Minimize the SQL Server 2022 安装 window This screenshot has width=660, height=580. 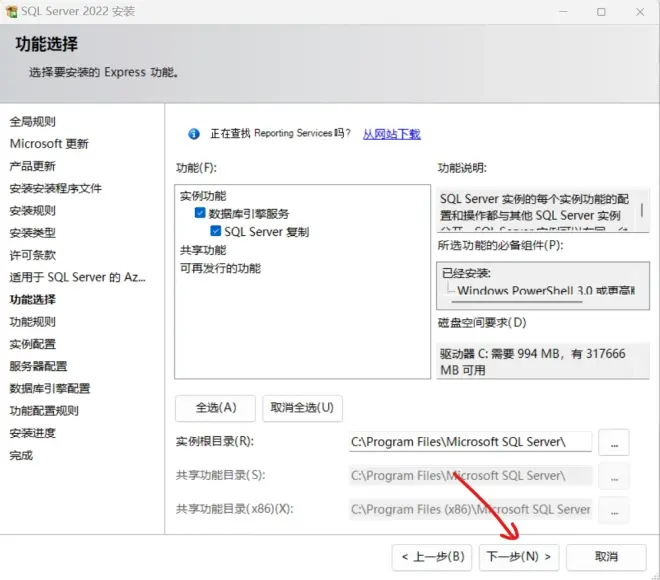563,12
